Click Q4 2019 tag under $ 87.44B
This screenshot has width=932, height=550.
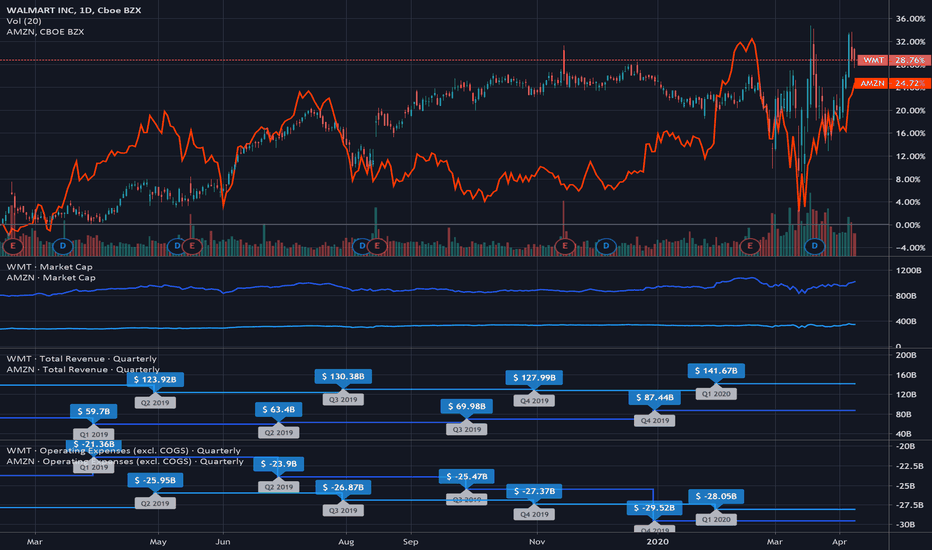(654, 420)
